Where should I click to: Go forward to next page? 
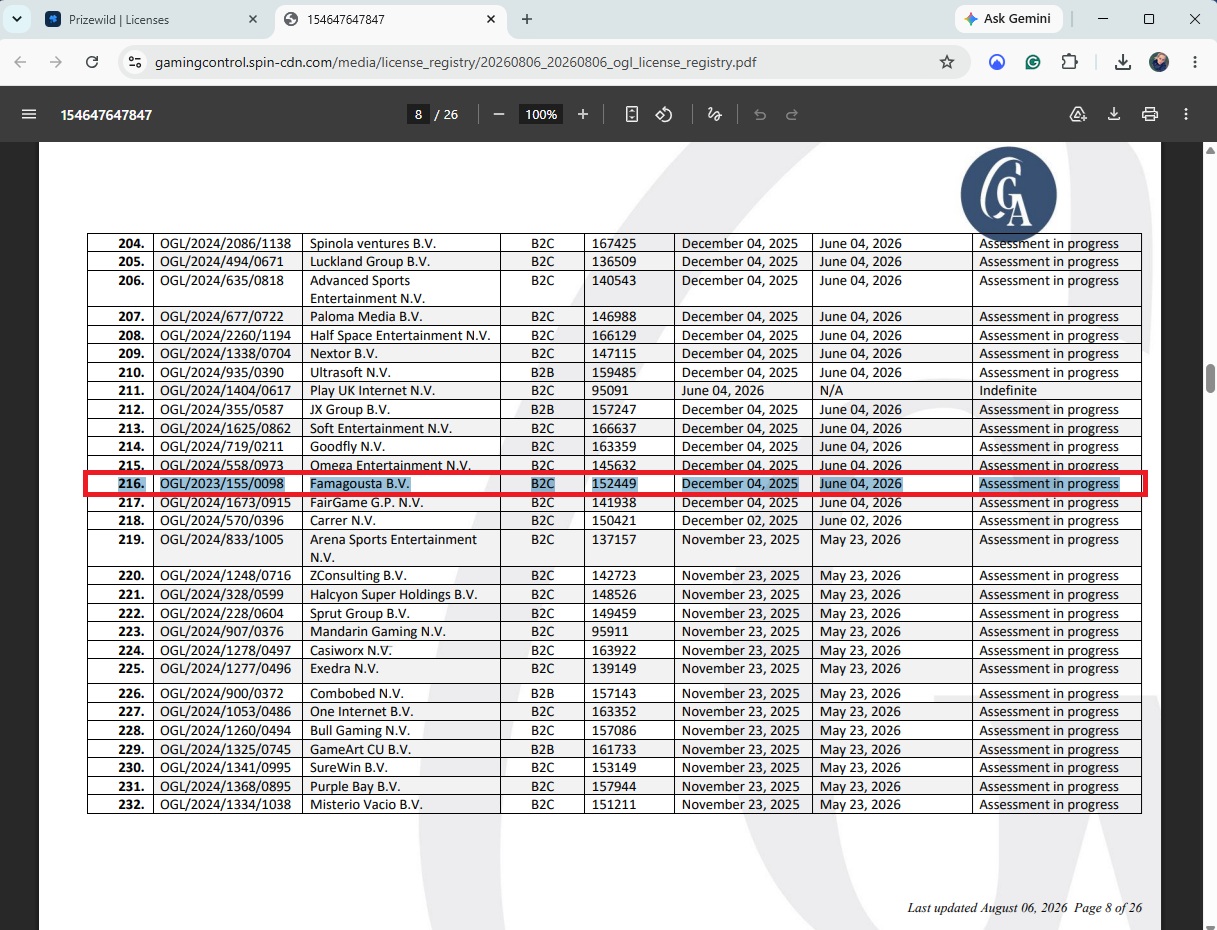click(x=56, y=62)
